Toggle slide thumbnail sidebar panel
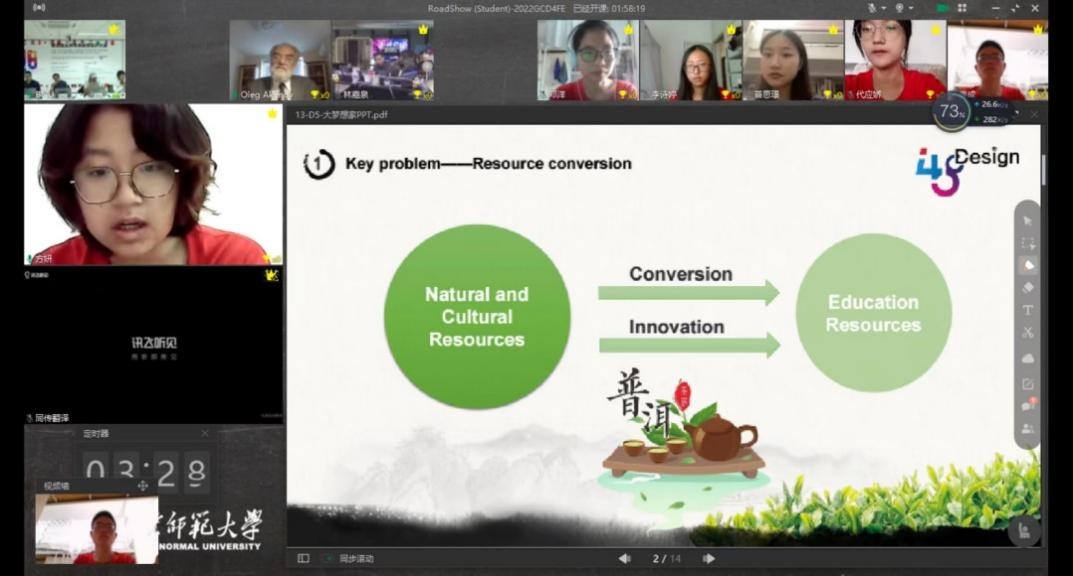Screen dimensions: 1073x576 point(303,559)
